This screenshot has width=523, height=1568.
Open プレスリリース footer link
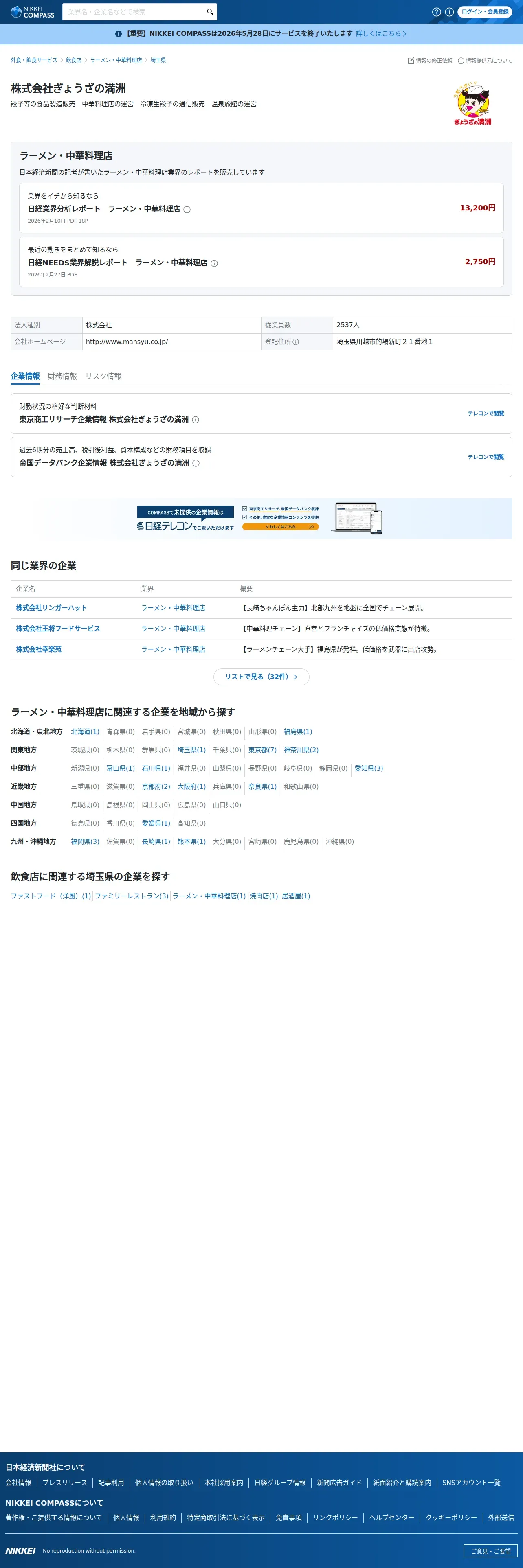[64, 1483]
